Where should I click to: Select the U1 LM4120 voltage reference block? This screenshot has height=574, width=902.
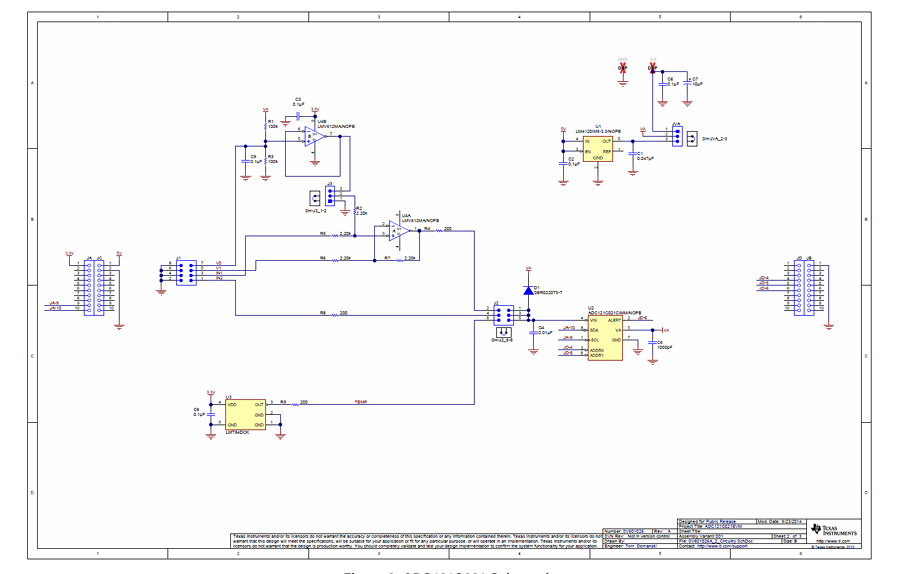click(598, 148)
